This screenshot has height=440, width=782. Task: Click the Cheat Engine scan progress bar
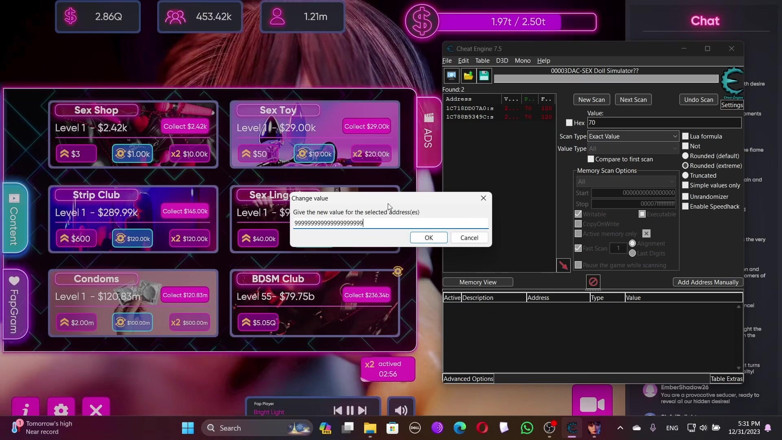tap(606, 79)
